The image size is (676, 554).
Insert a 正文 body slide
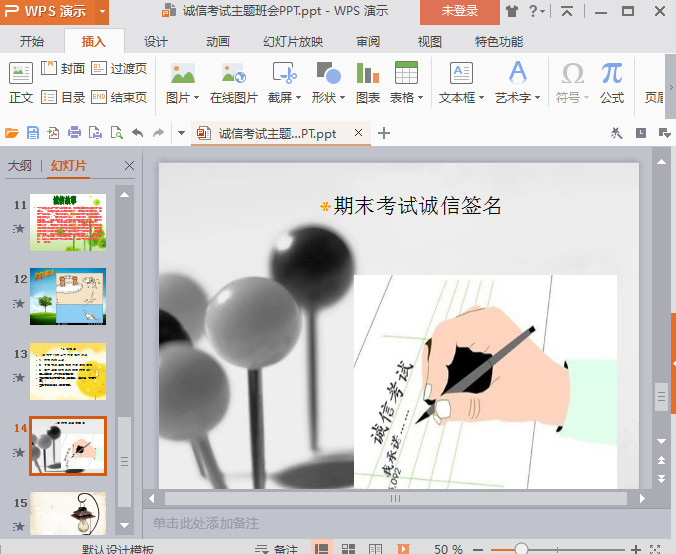(x=21, y=83)
